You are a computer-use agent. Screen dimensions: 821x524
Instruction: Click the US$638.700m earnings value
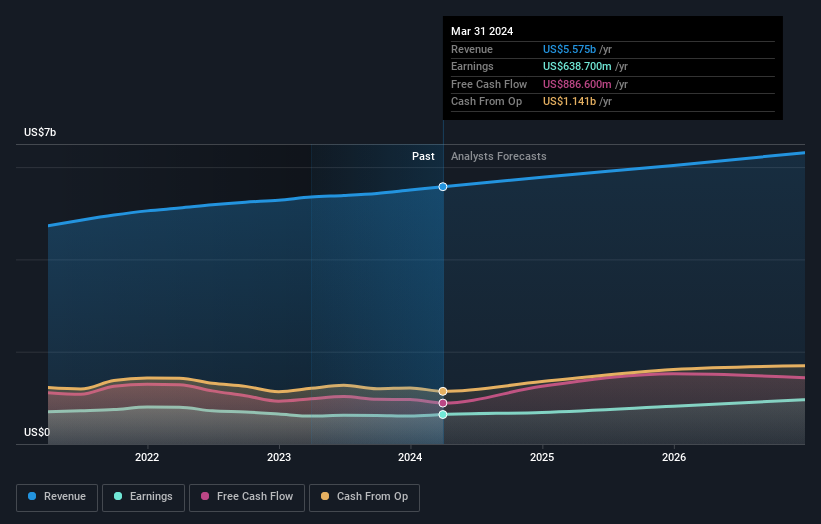pyautogui.click(x=577, y=66)
